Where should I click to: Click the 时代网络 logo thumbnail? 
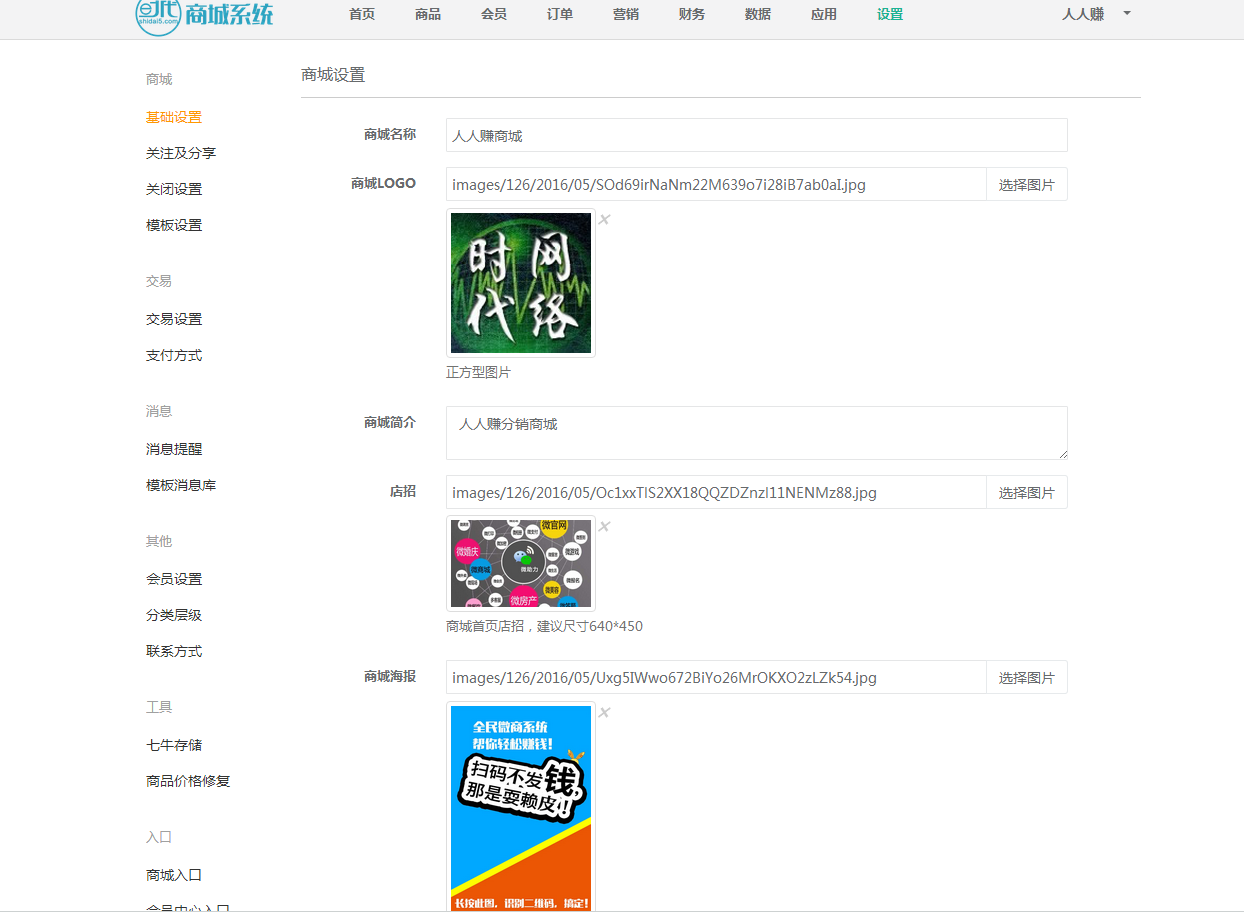pos(520,283)
